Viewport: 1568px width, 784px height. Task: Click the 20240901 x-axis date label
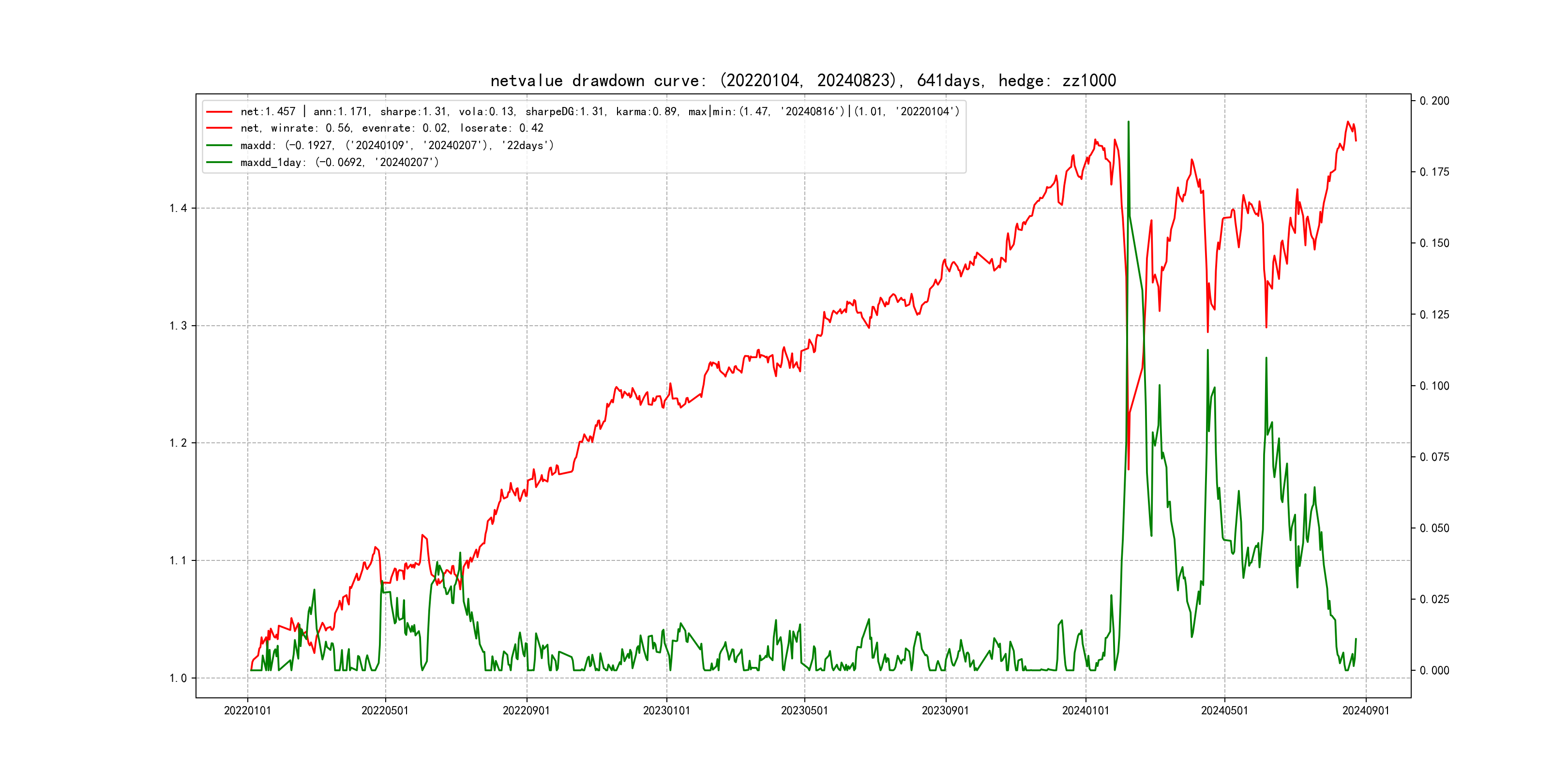[x=1365, y=711]
